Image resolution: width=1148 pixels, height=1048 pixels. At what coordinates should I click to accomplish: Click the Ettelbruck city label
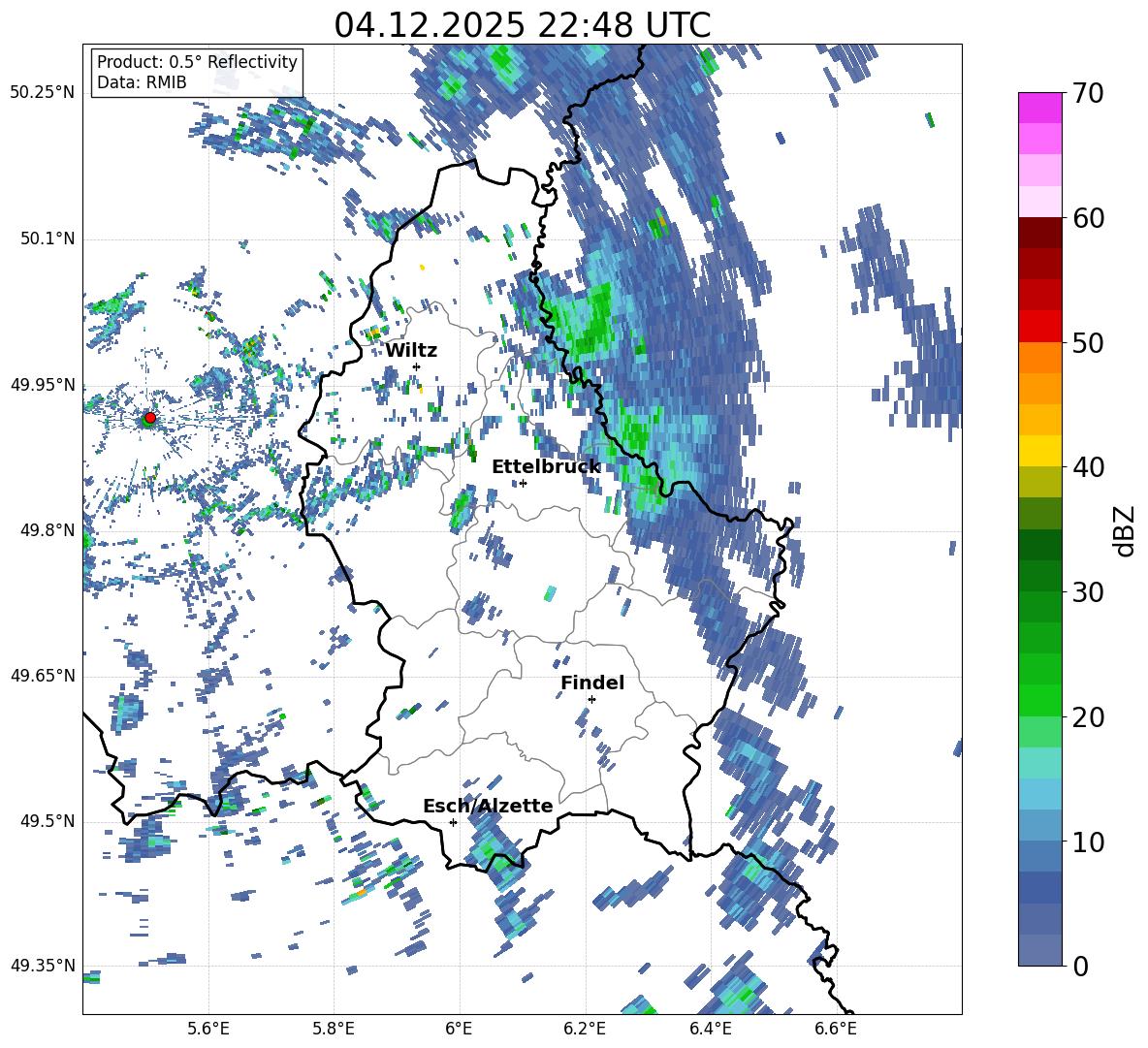pos(546,467)
